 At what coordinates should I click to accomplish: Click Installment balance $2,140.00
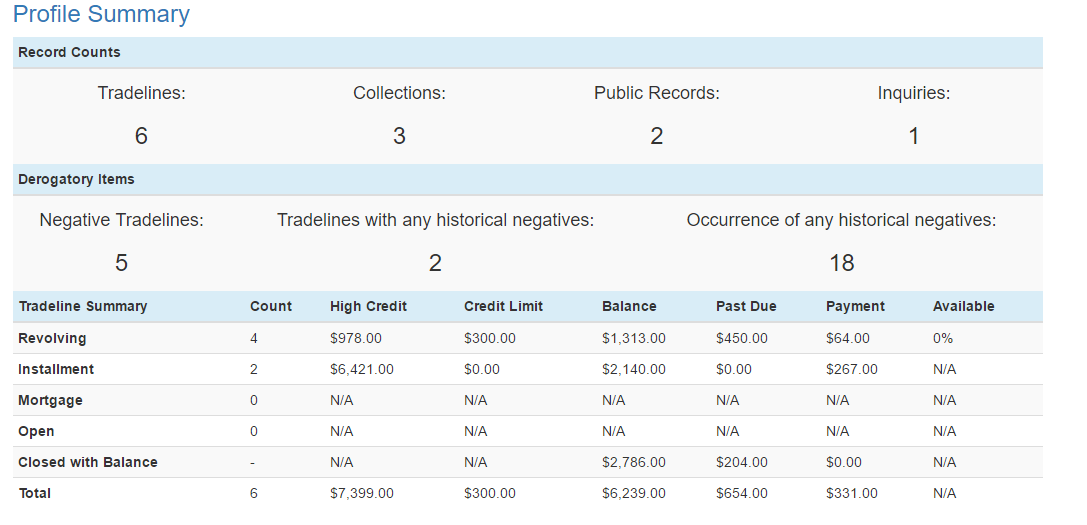coord(634,370)
